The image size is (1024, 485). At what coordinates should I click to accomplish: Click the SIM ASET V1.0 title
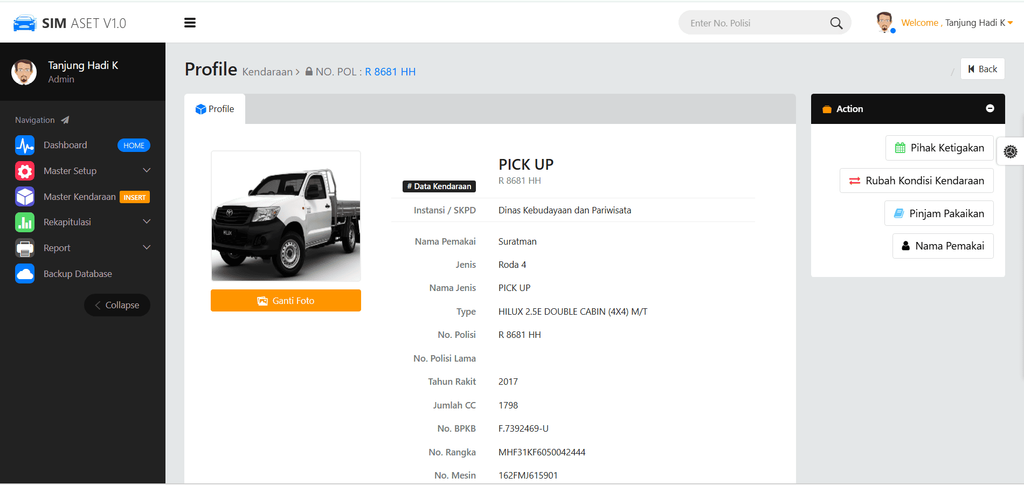tap(84, 23)
